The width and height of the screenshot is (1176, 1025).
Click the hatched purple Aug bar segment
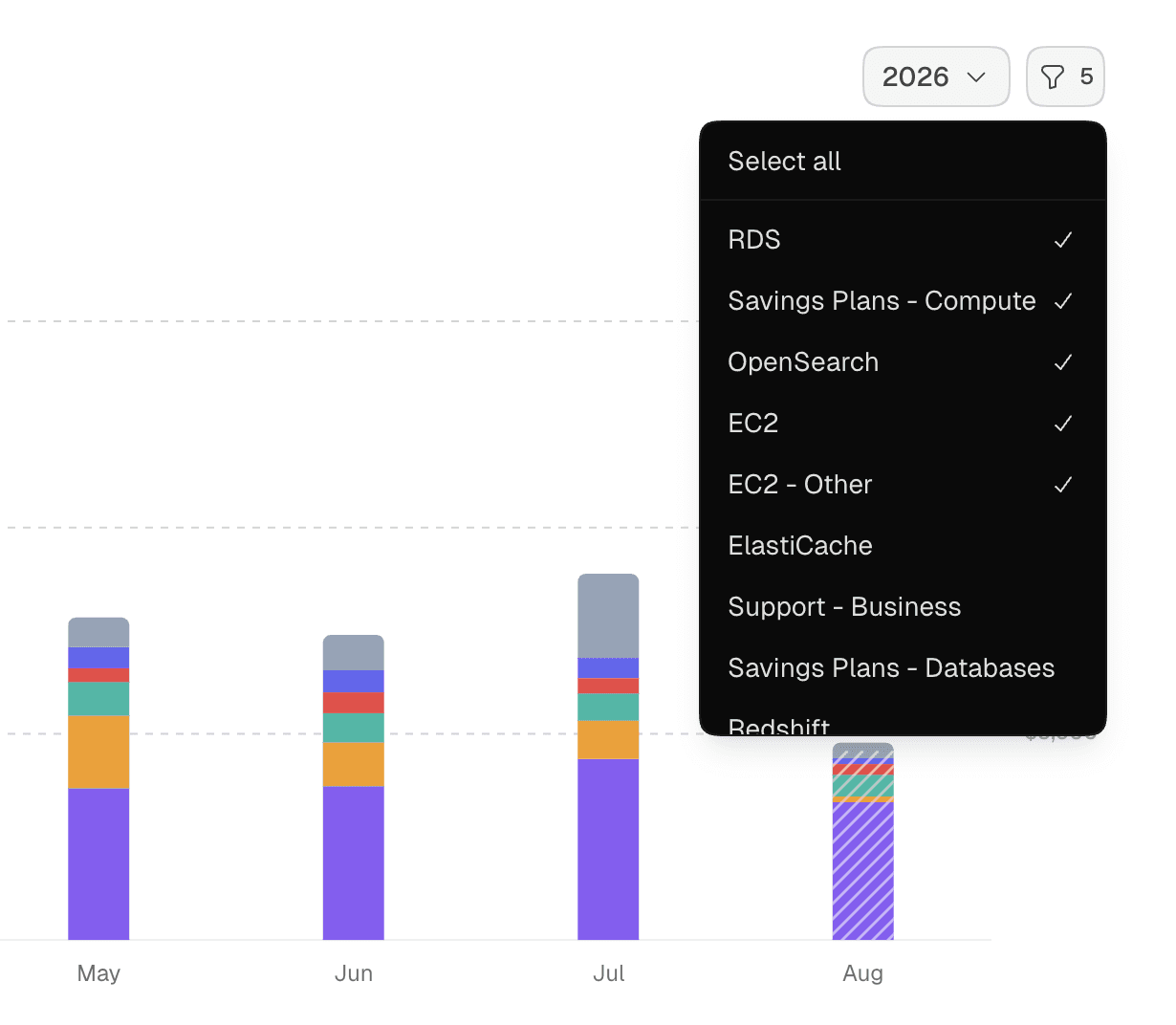[863, 871]
